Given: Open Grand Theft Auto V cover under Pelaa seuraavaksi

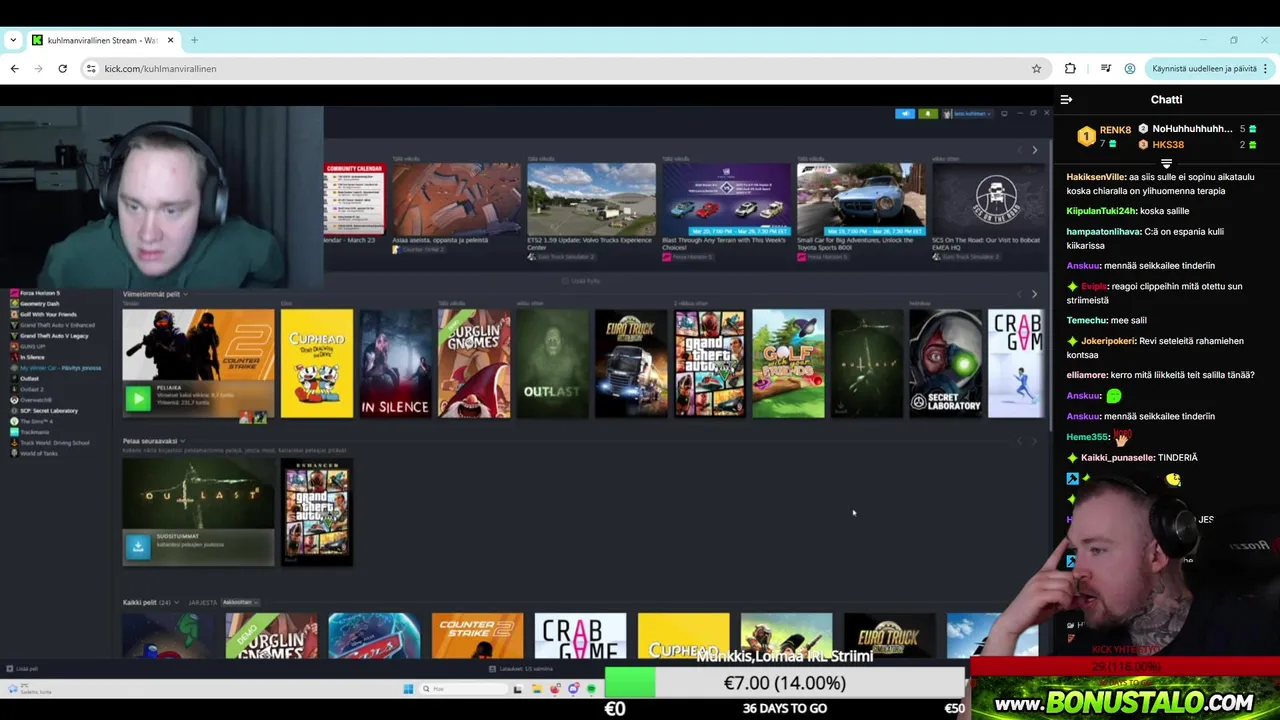Looking at the screenshot, I should tap(317, 512).
